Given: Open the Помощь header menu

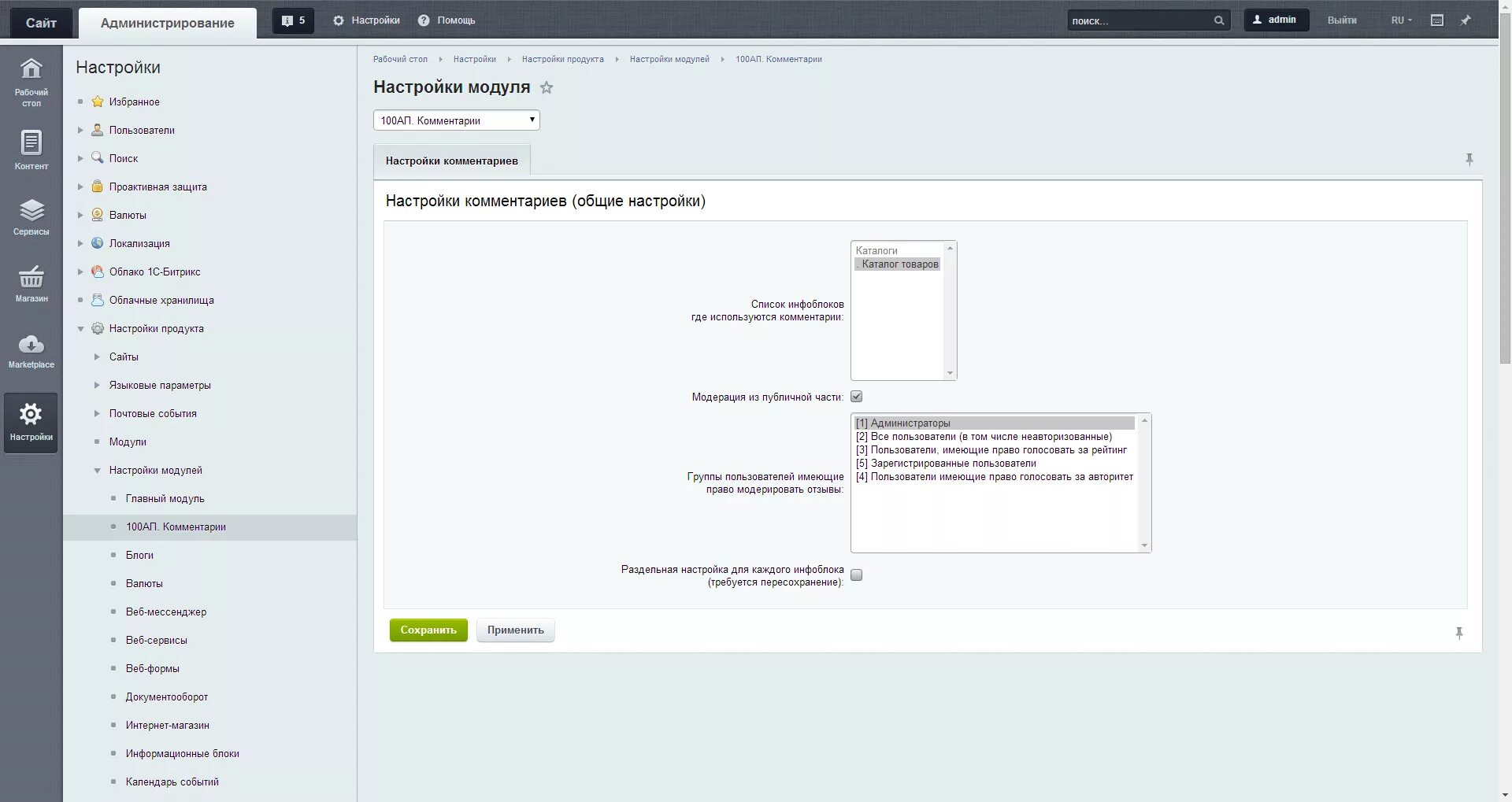Looking at the screenshot, I should pyautogui.click(x=447, y=20).
